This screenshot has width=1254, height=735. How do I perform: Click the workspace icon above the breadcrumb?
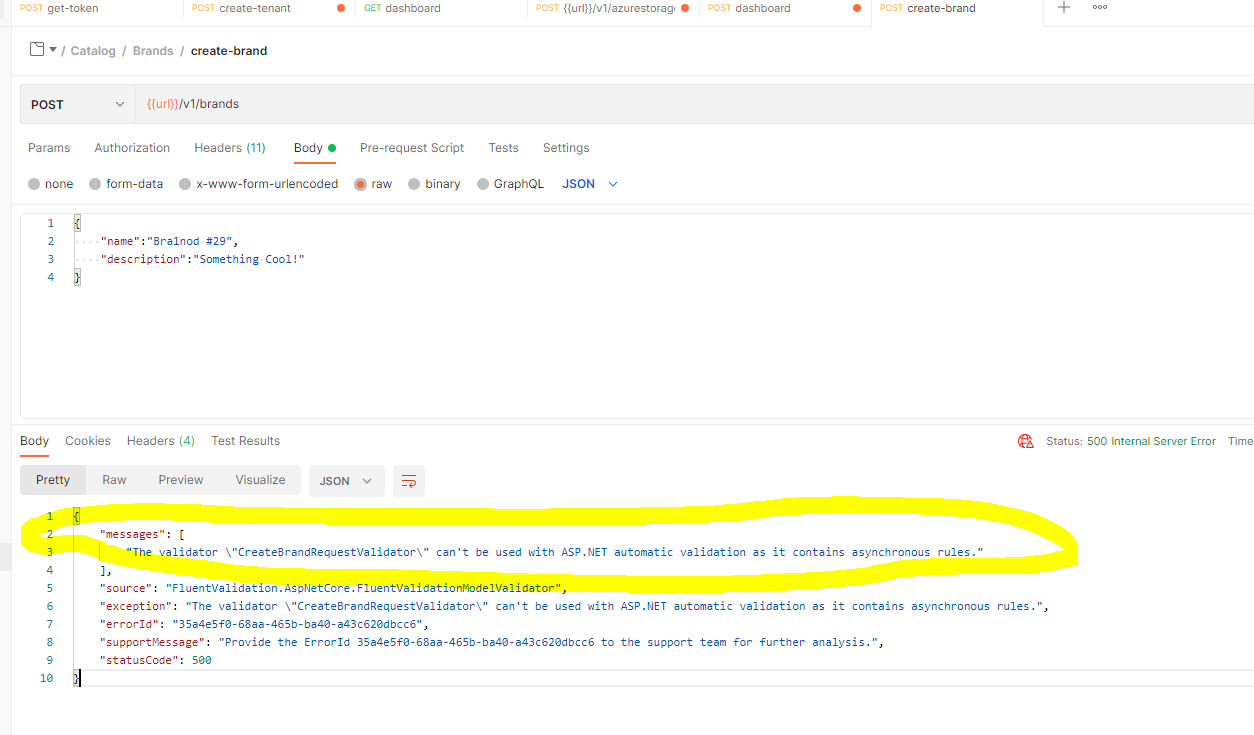(36, 50)
